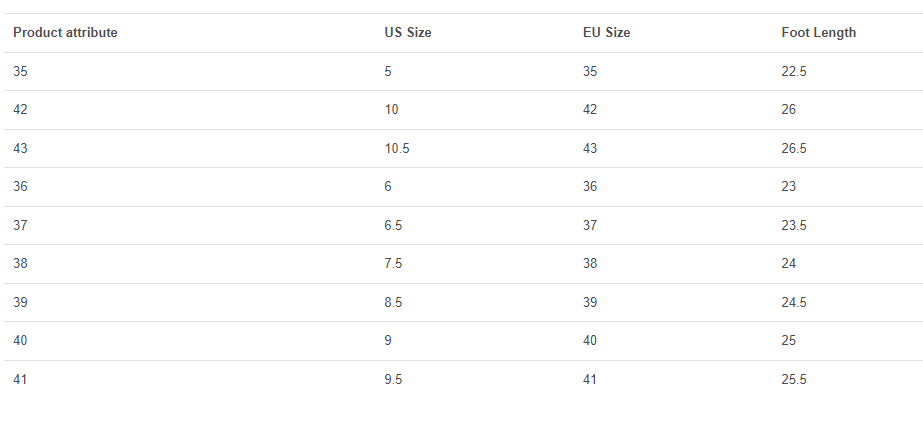Click the Foot Length column header

click(818, 33)
